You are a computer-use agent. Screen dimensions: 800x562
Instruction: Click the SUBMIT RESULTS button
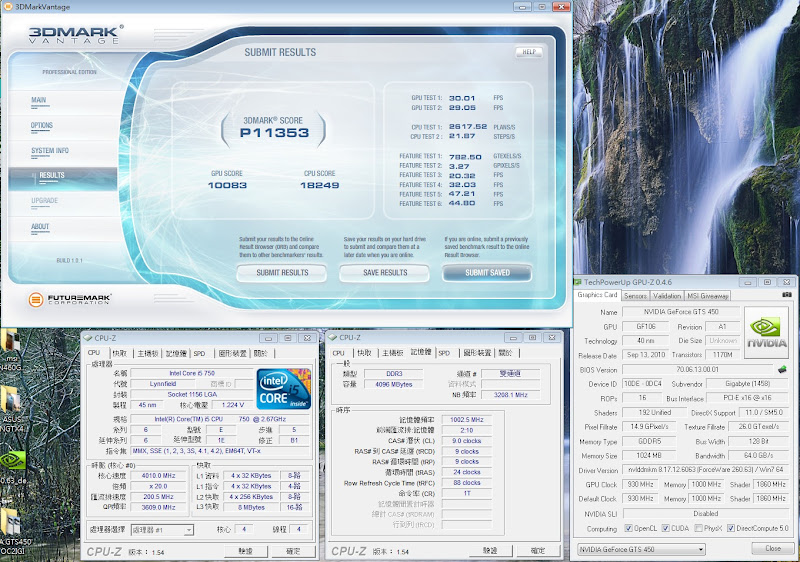click(282, 273)
